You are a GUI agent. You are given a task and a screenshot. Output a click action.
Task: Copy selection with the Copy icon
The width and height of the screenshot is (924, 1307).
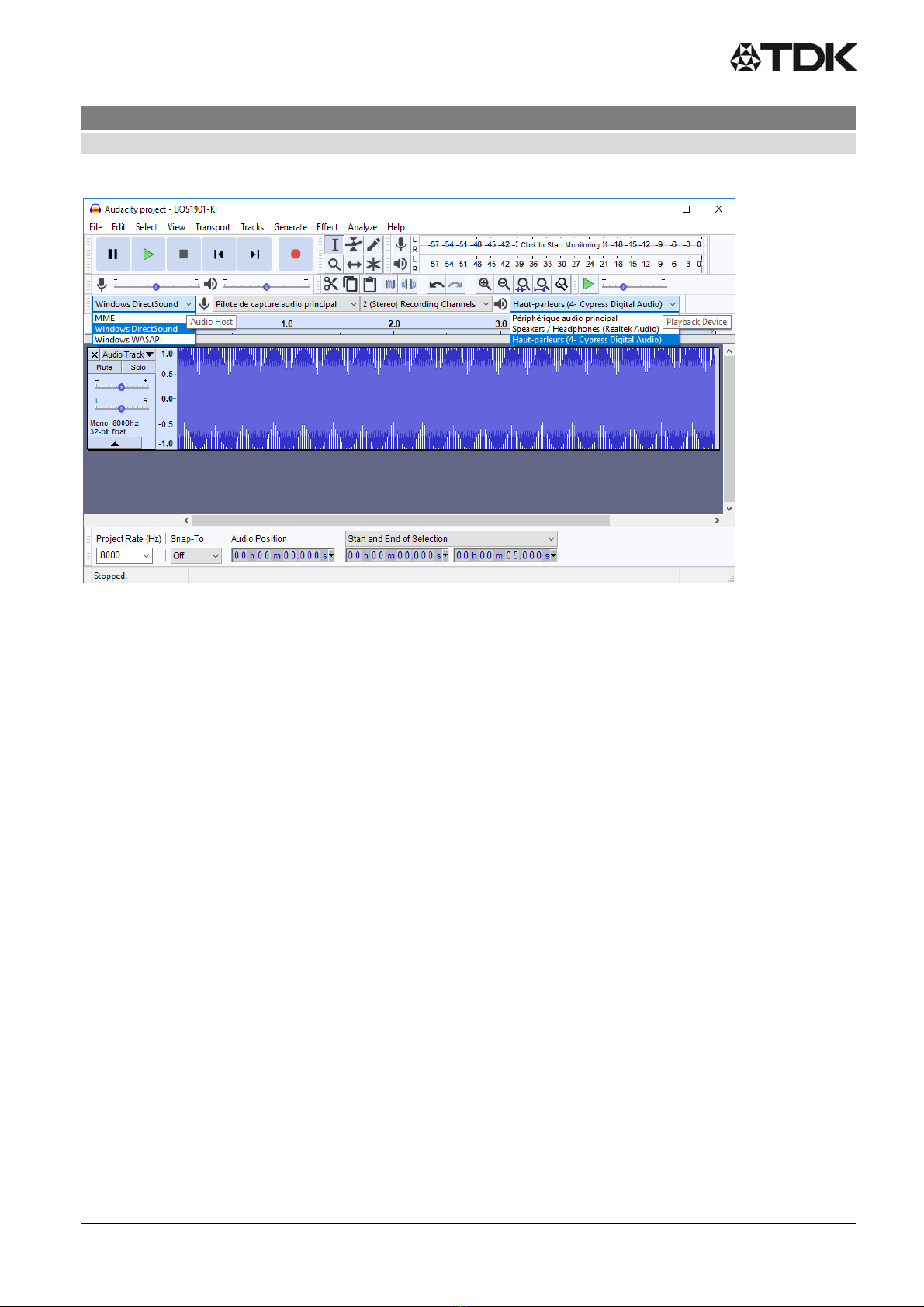pyautogui.click(x=351, y=284)
